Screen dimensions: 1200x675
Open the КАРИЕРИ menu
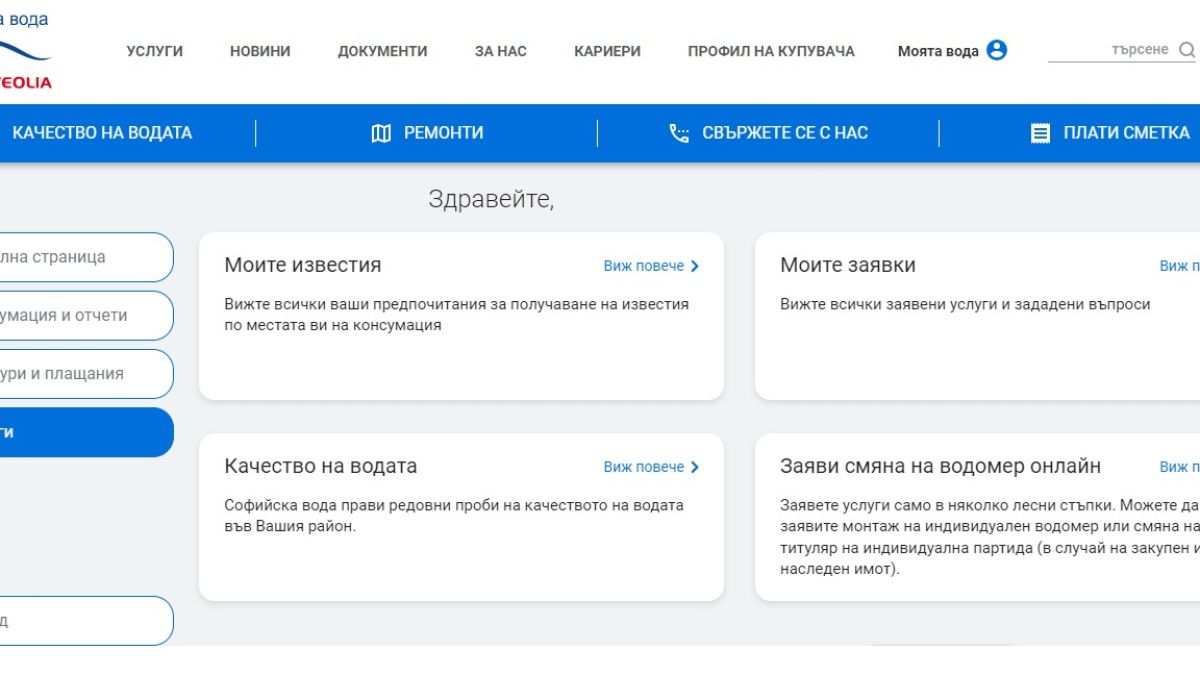tap(608, 51)
